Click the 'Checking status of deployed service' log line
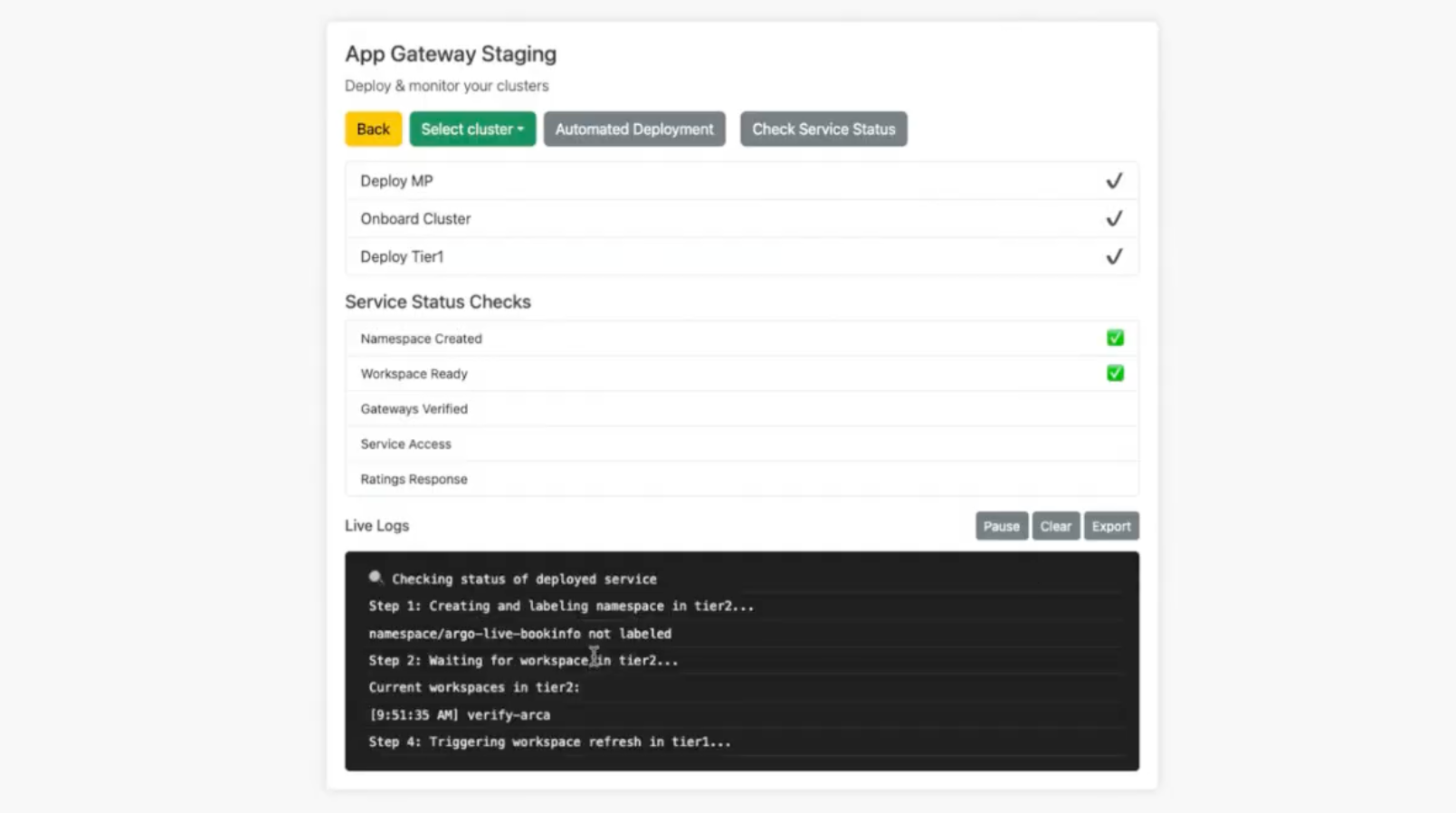The width and height of the screenshot is (1456, 813). point(524,579)
